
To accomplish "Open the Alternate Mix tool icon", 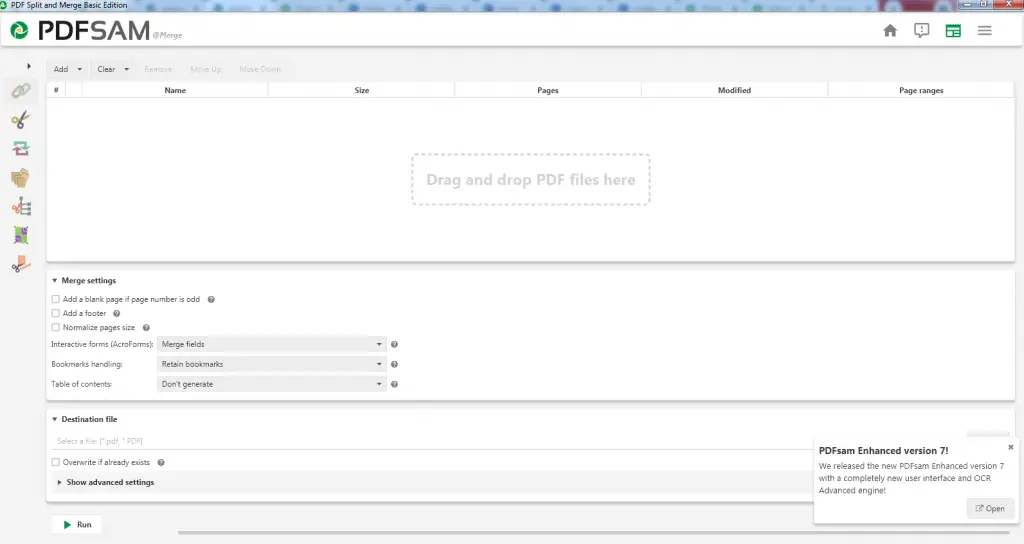I will (x=21, y=235).
